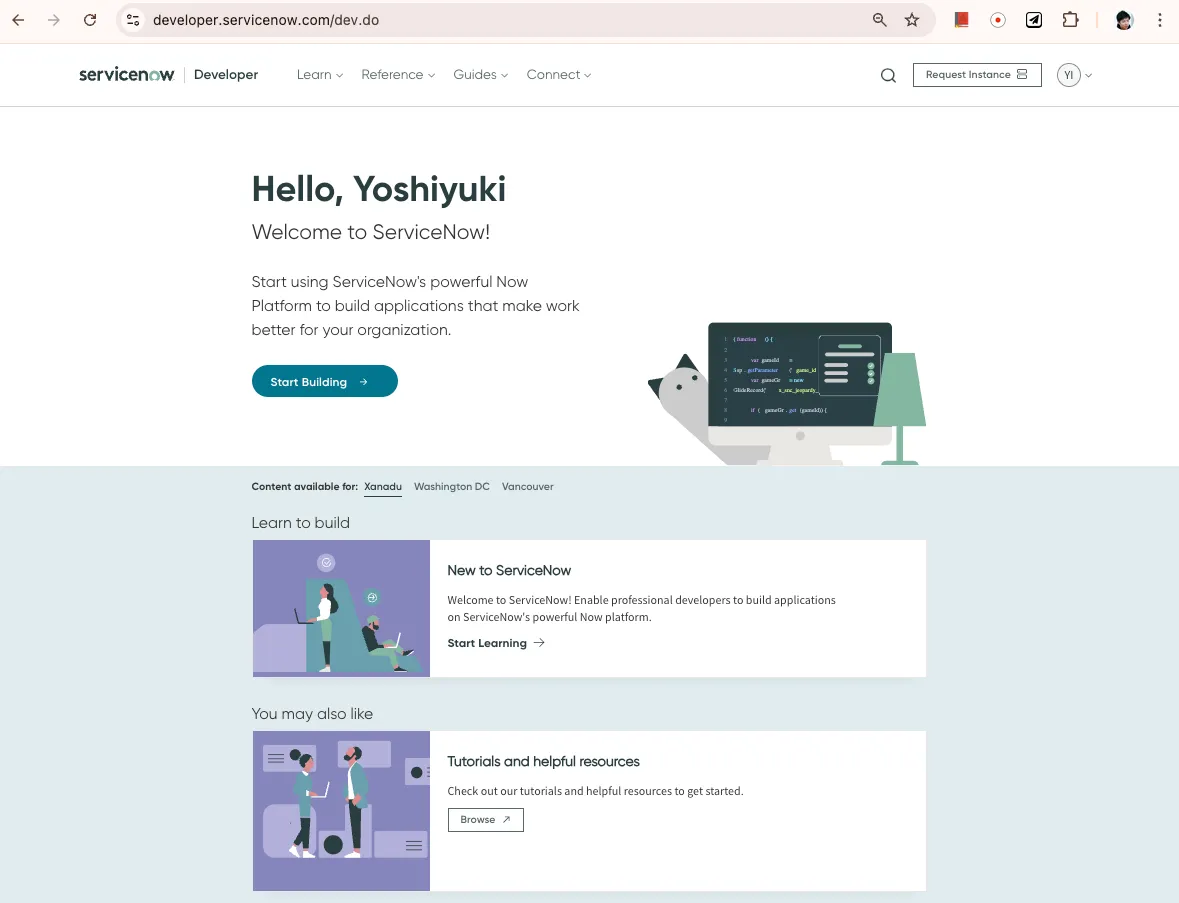The image size is (1179, 903).
Task: Click the zoom magnifier icon in address bar
Action: (x=879, y=20)
